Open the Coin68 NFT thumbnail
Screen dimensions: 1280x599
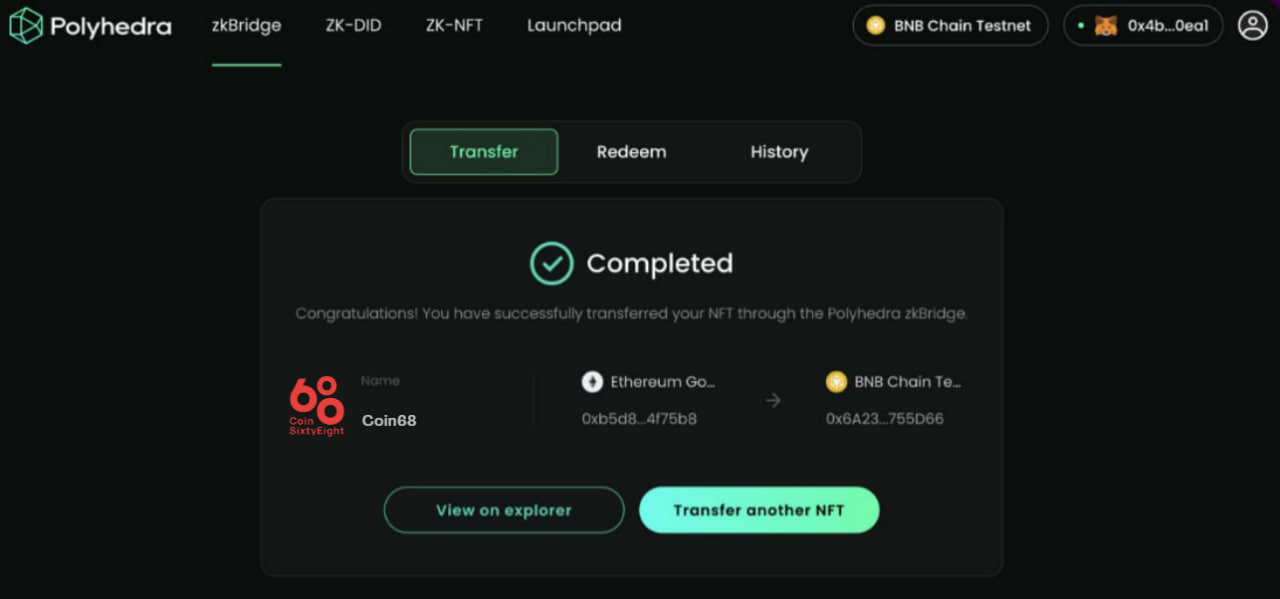point(317,405)
